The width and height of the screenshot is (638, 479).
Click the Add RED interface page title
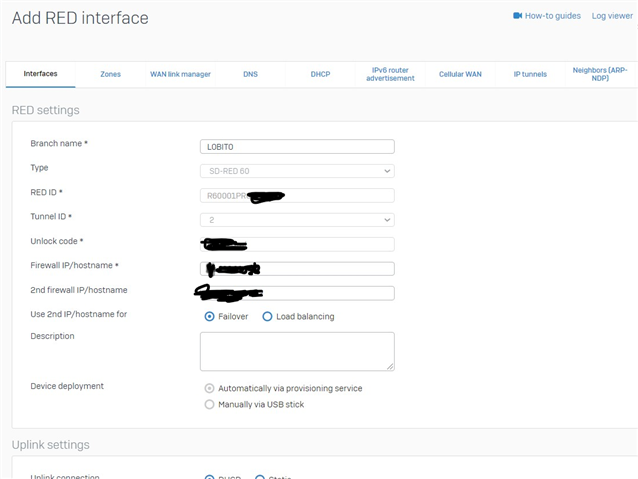coord(80,18)
